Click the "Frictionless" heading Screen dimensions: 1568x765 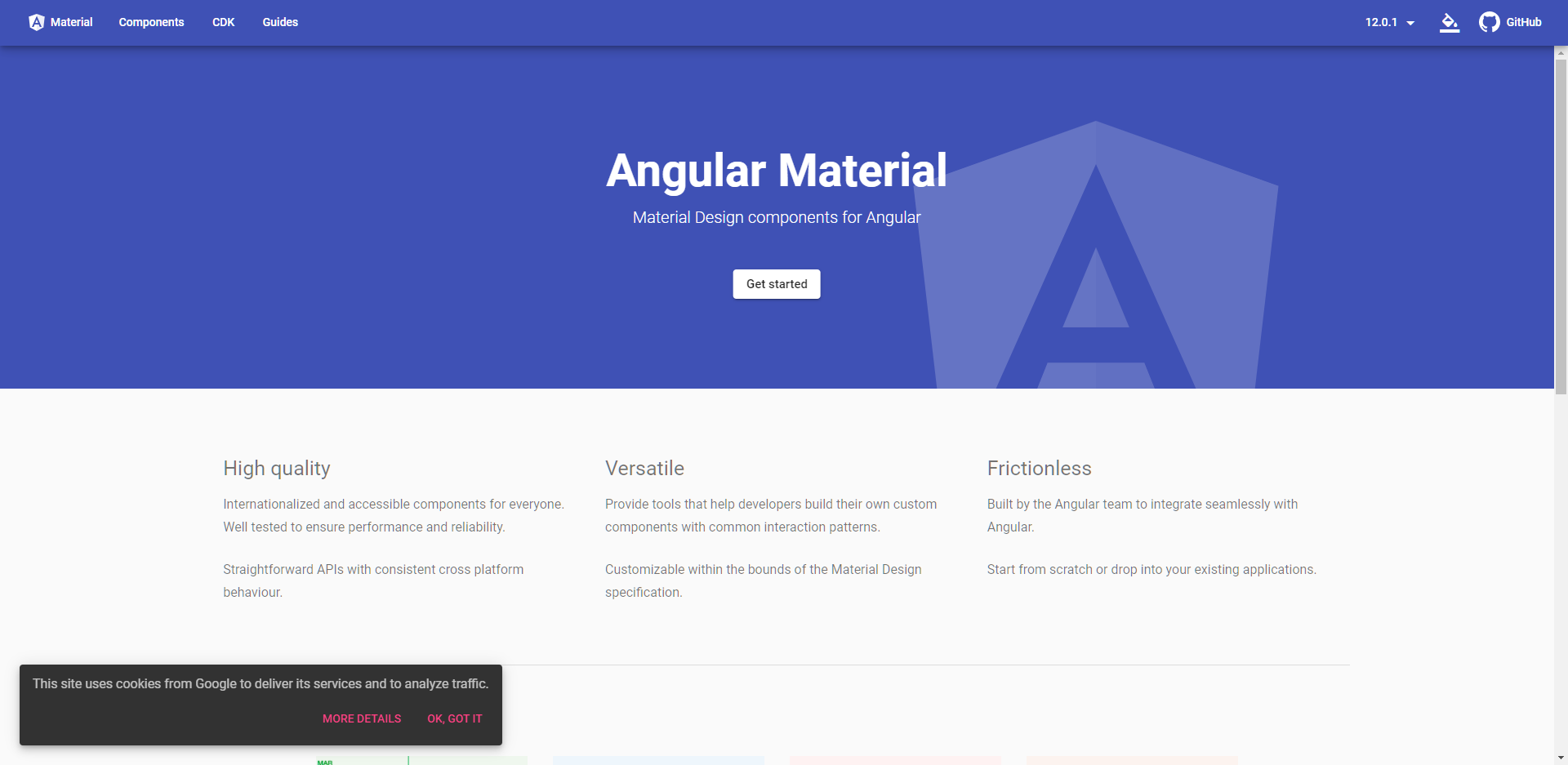point(1039,468)
